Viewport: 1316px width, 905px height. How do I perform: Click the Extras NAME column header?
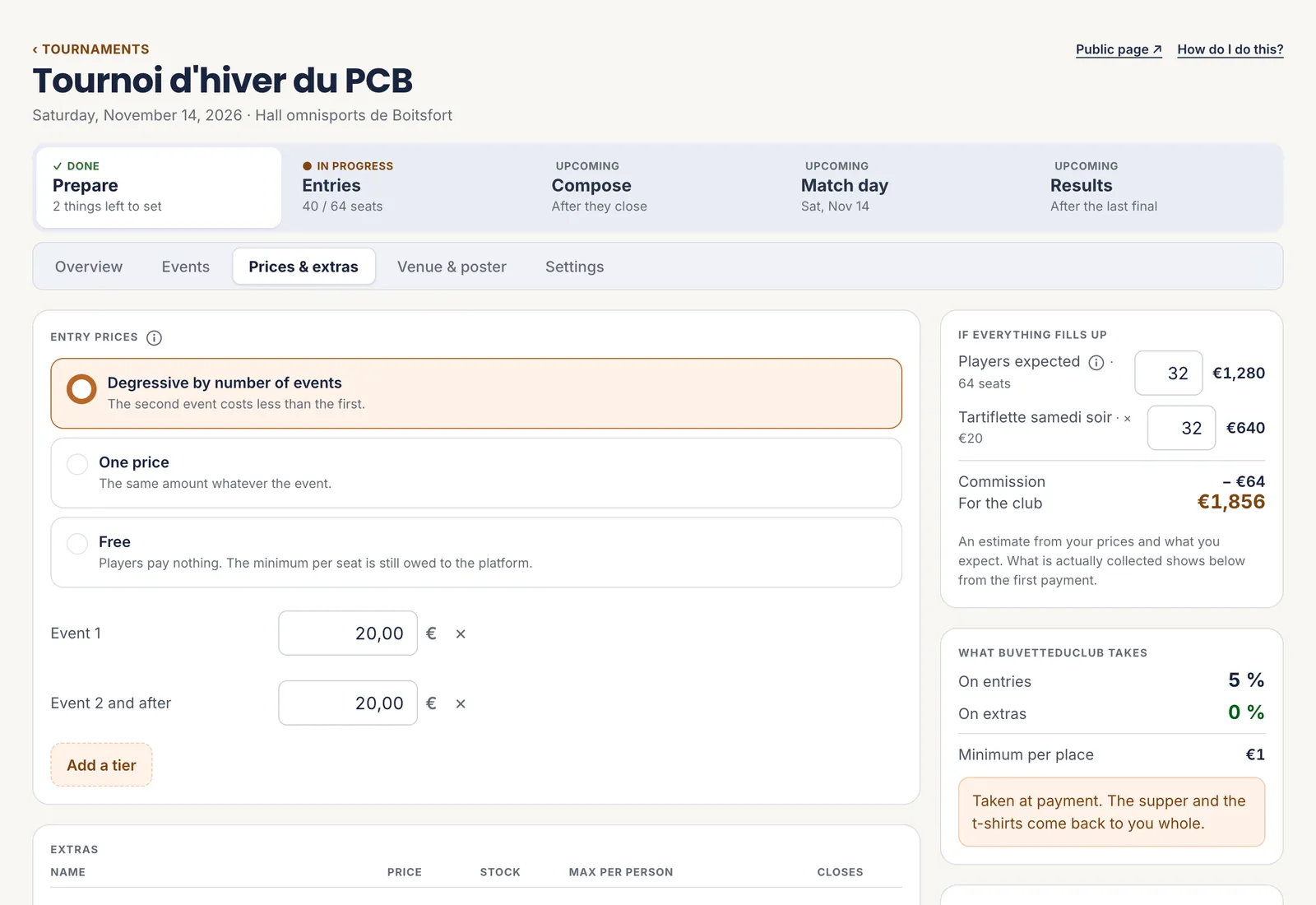(x=68, y=872)
